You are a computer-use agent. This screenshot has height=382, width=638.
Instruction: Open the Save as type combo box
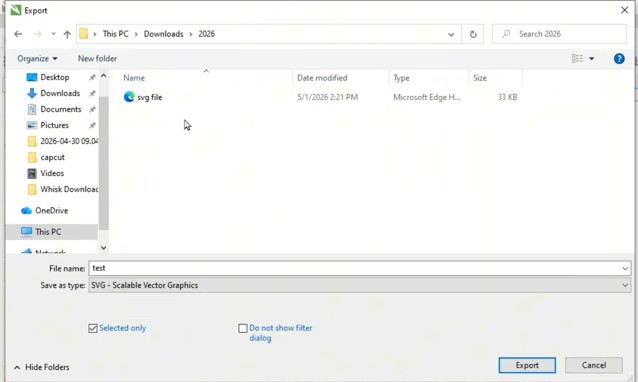point(360,285)
